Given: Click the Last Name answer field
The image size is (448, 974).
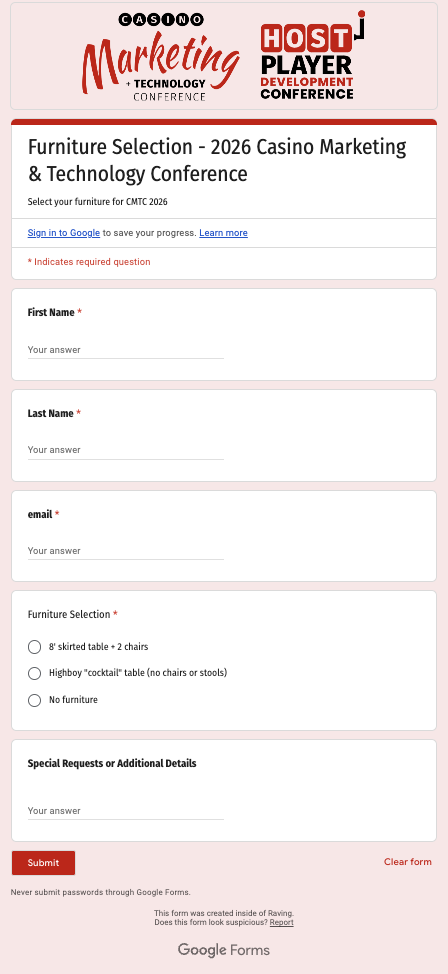Looking at the screenshot, I should click(126, 450).
